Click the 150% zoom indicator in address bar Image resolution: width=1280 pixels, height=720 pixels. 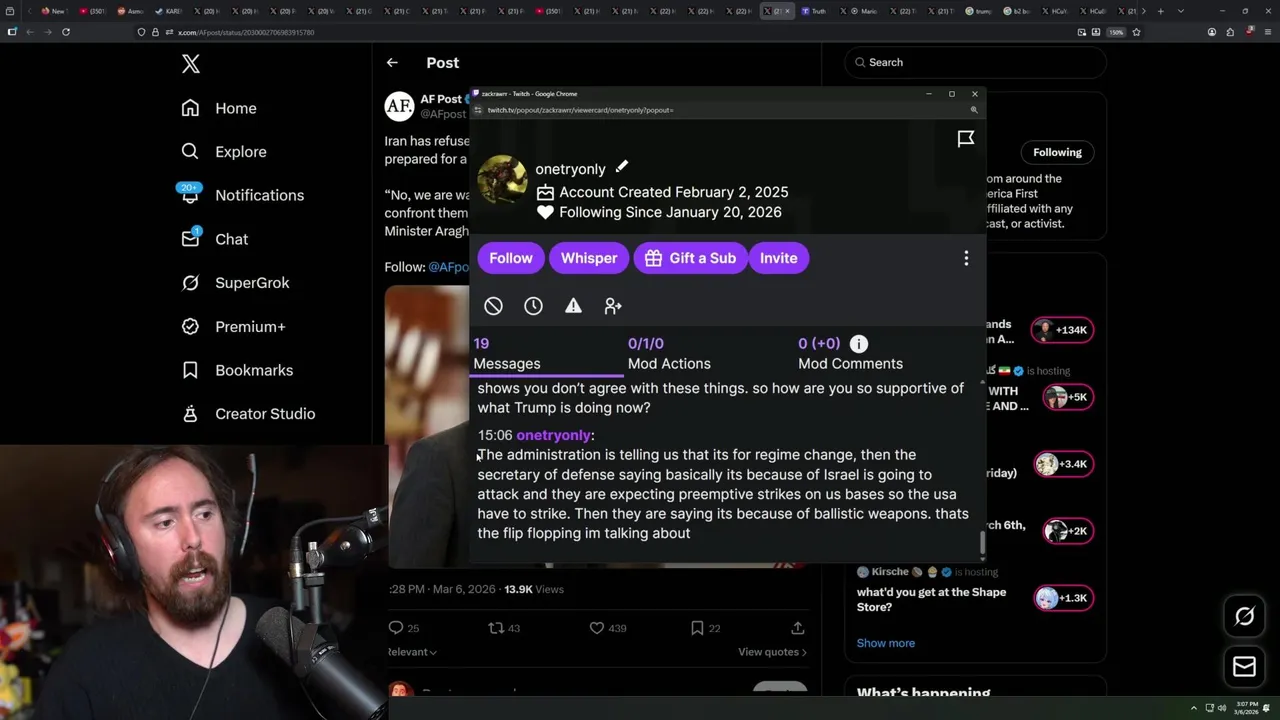pyautogui.click(x=1116, y=32)
